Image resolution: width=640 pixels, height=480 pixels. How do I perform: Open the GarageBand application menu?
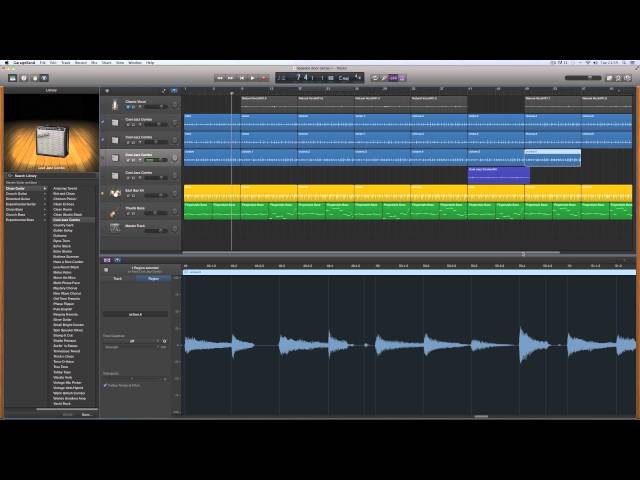(x=24, y=63)
